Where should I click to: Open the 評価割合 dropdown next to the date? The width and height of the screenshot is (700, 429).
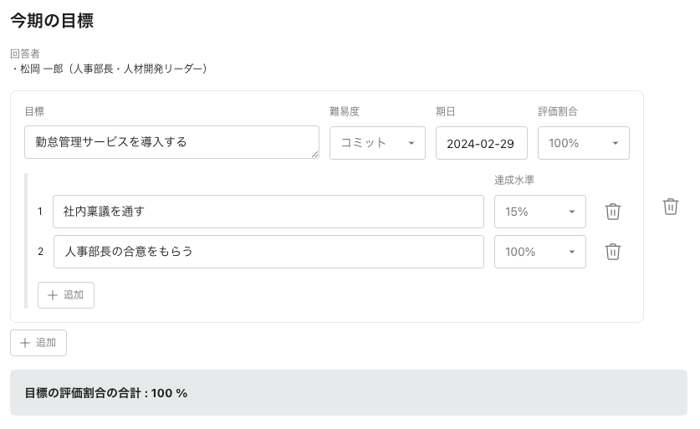(x=583, y=143)
